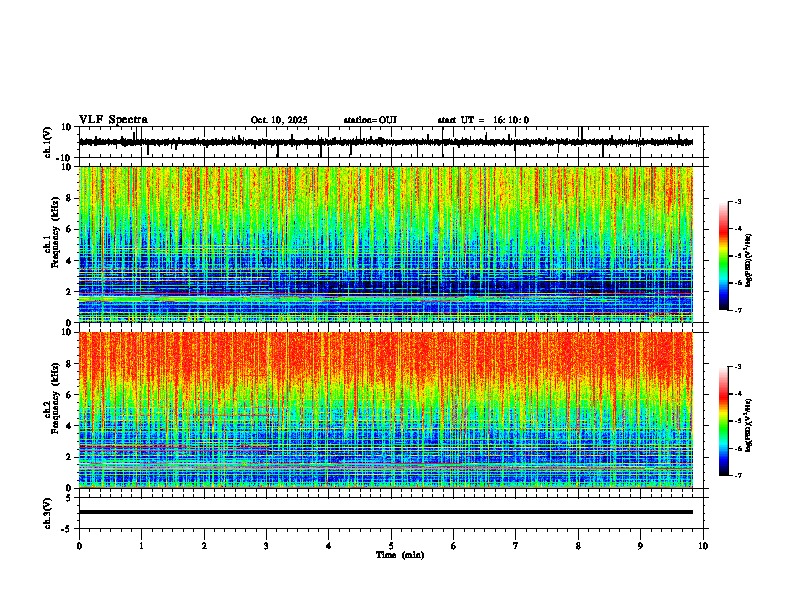Click the "Time (min)" x-axis label
This screenshot has width=792, height=612.
(400, 555)
